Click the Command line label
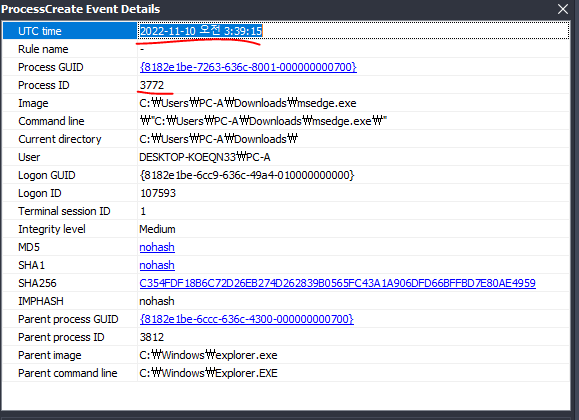 51,121
